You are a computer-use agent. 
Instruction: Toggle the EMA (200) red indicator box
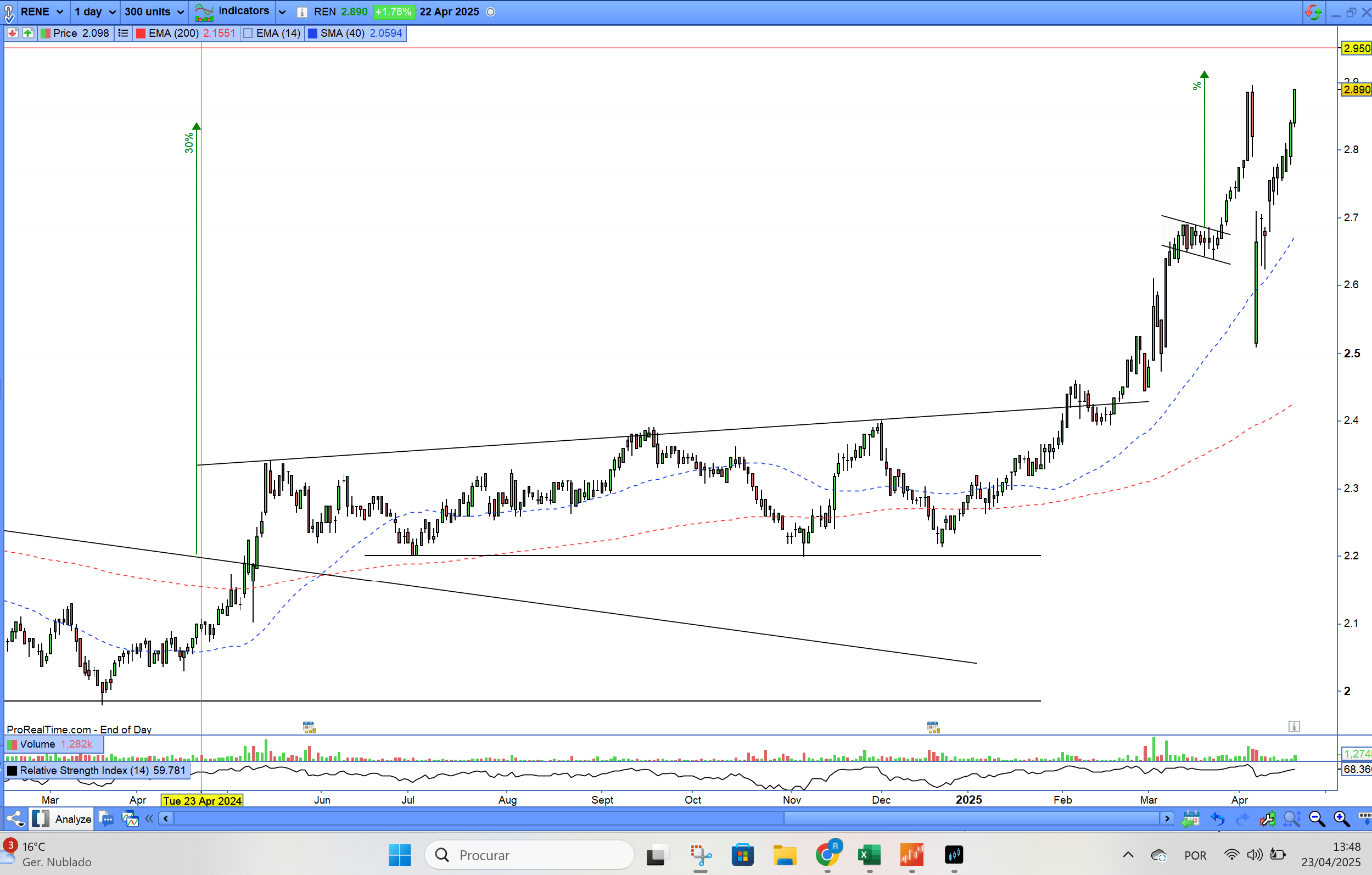tap(141, 33)
